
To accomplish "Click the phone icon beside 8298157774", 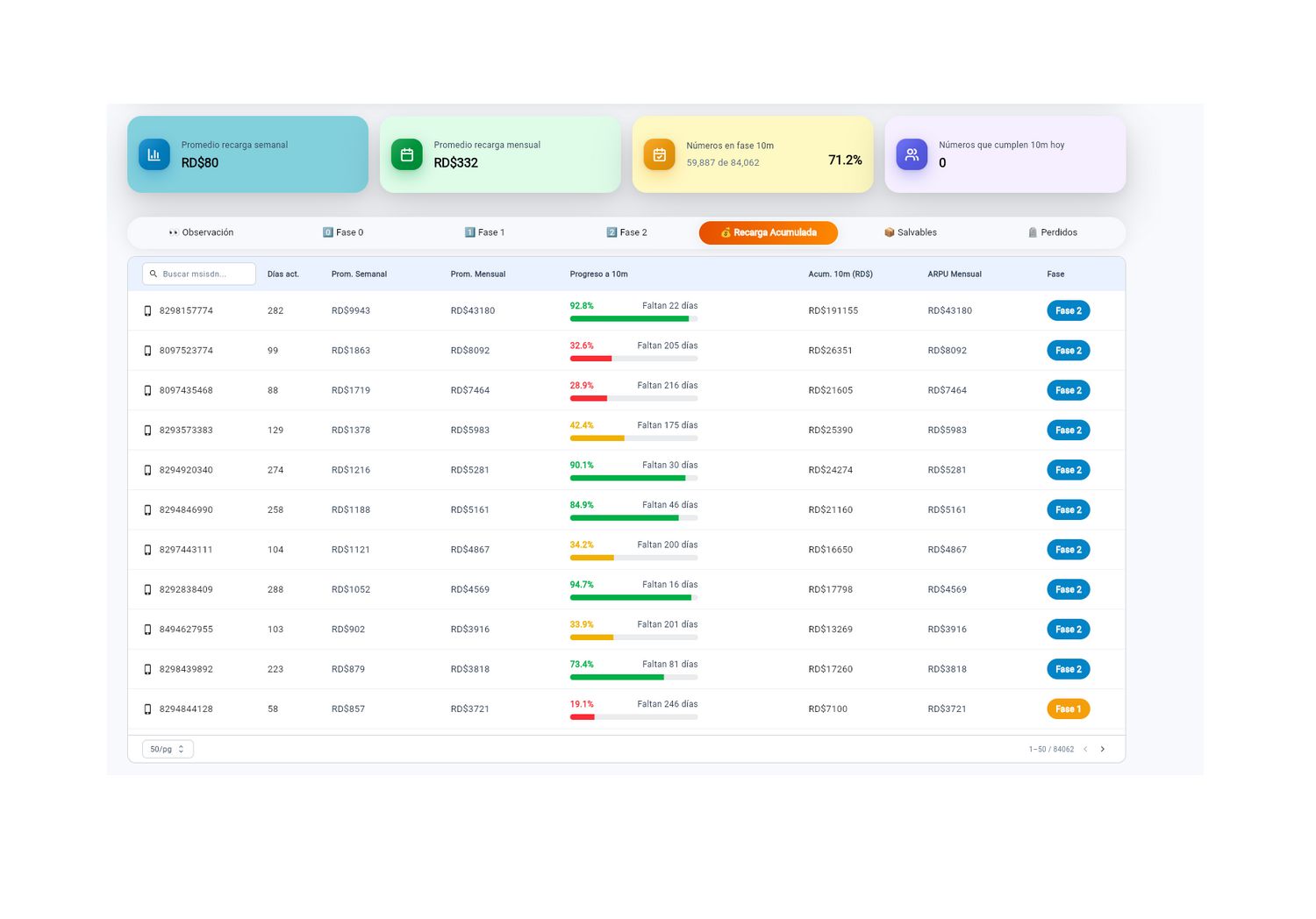I will [x=147, y=311].
